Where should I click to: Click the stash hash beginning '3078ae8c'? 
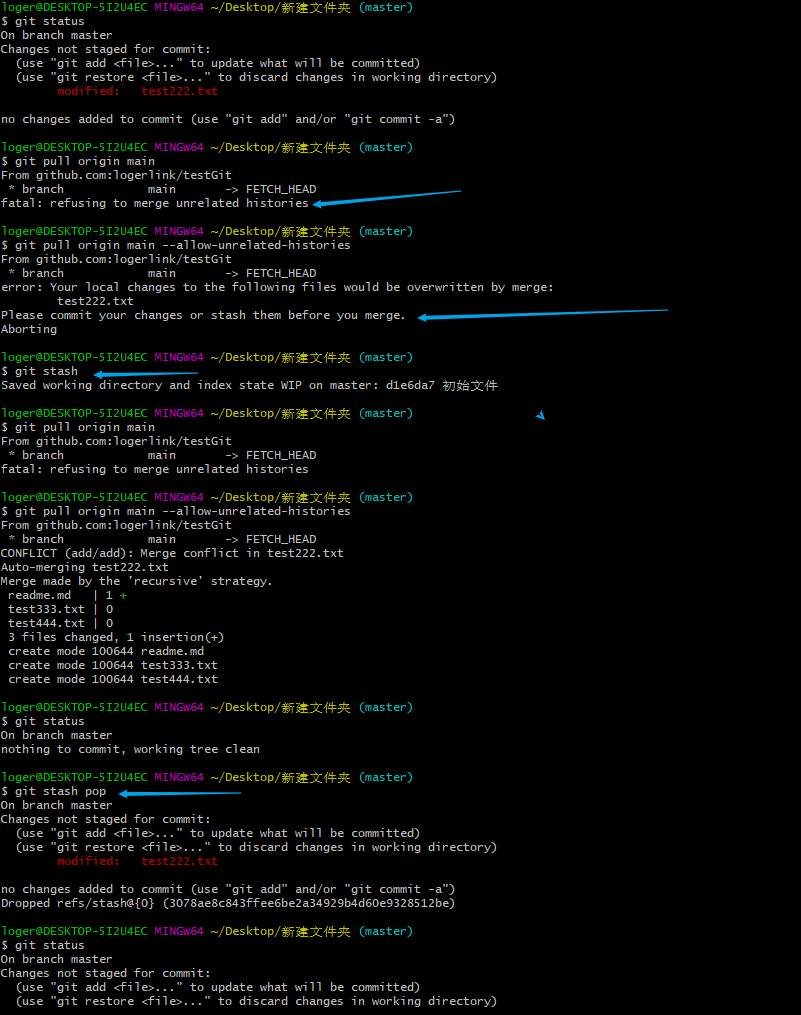click(310, 903)
